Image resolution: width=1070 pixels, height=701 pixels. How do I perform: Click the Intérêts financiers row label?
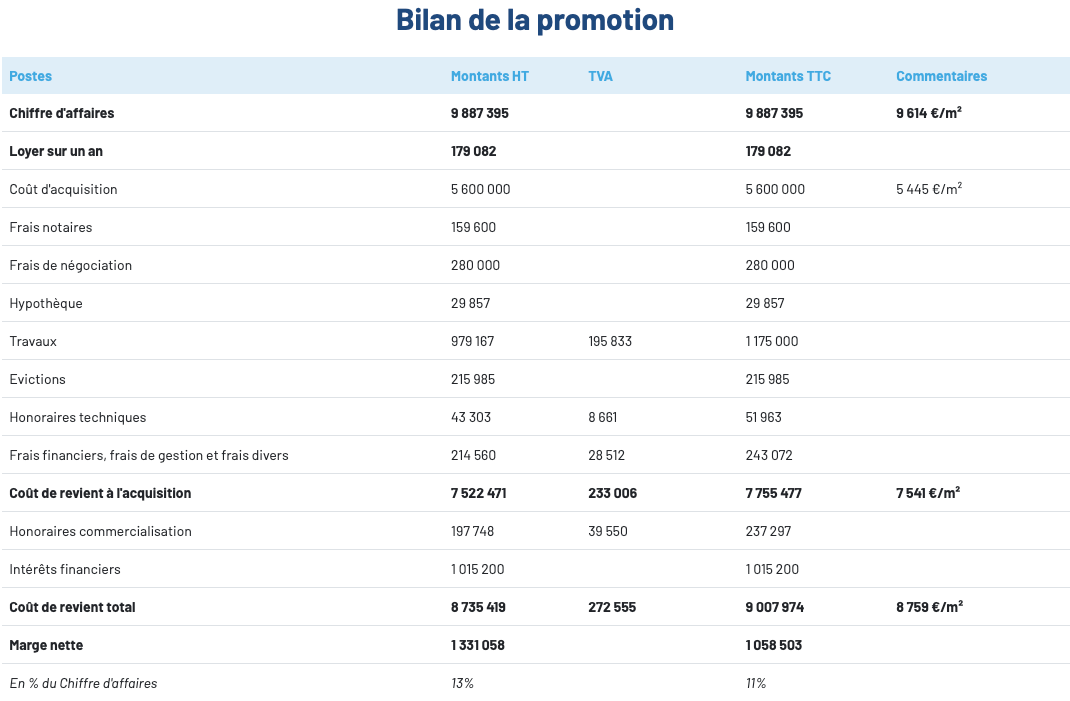tap(65, 569)
